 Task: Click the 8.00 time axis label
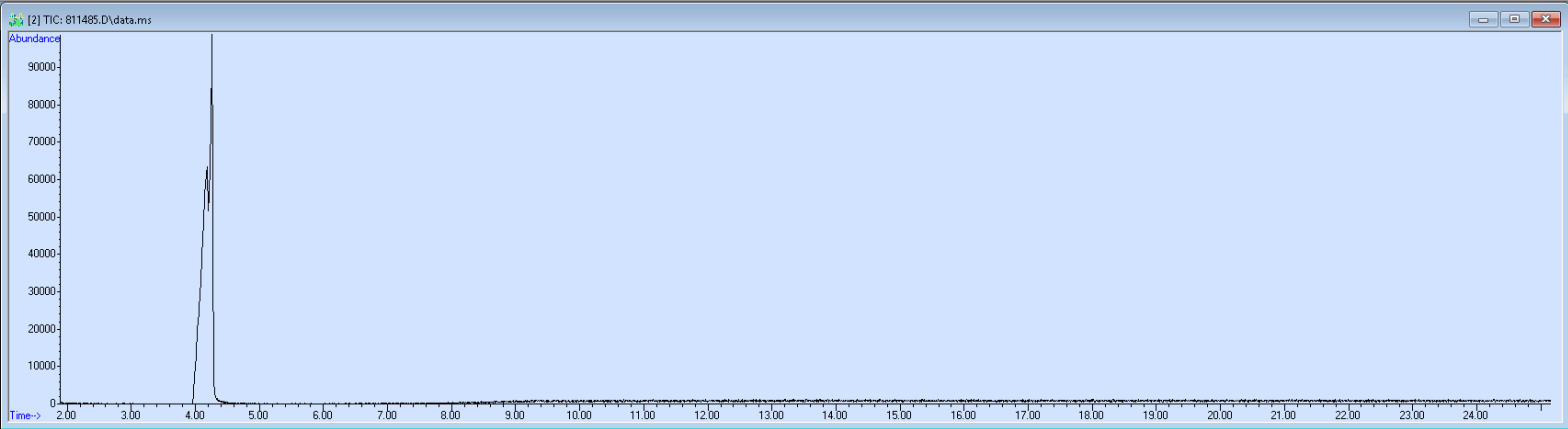(x=450, y=414)
